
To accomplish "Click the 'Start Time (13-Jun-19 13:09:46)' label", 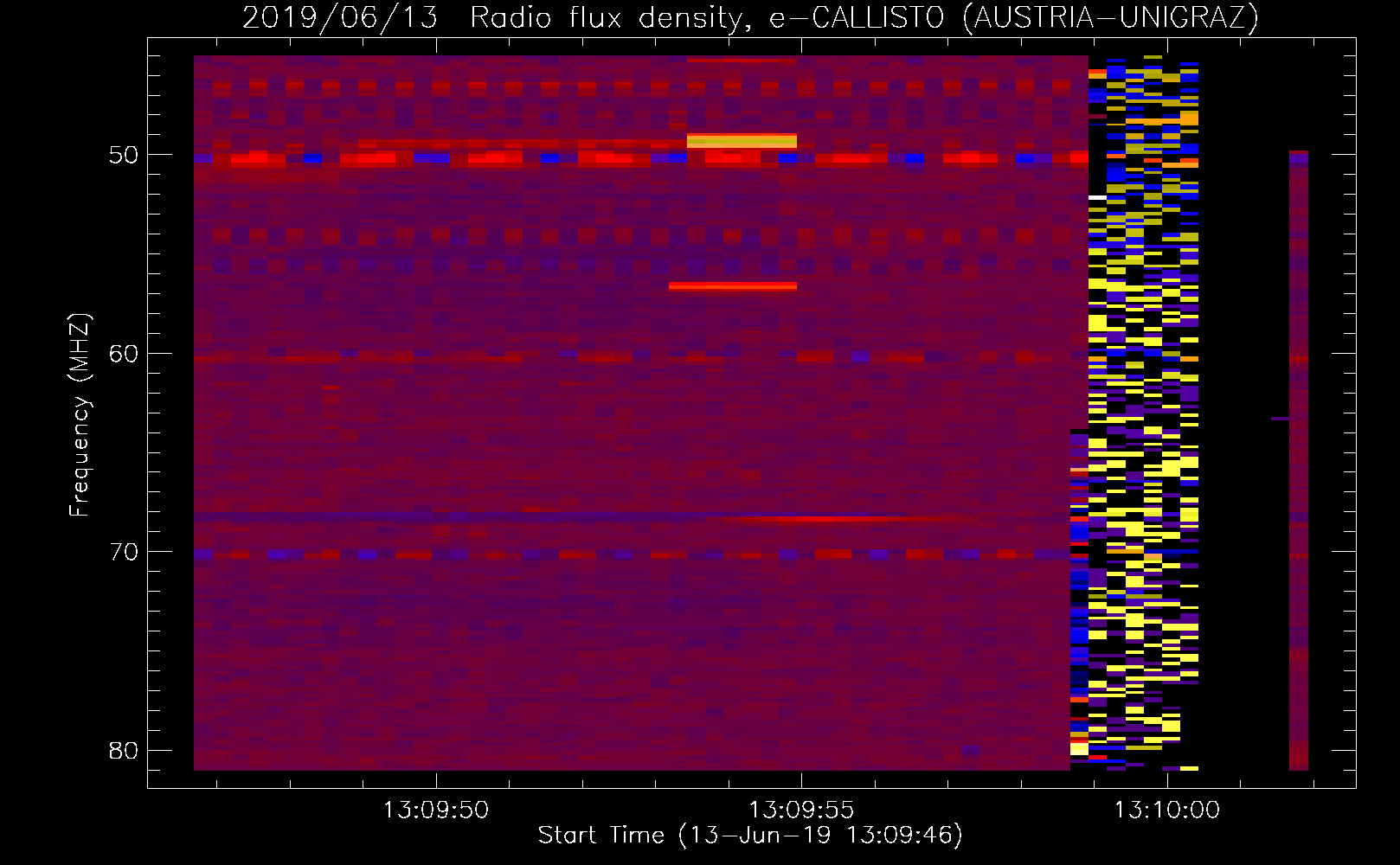I will tap(750, 836).
